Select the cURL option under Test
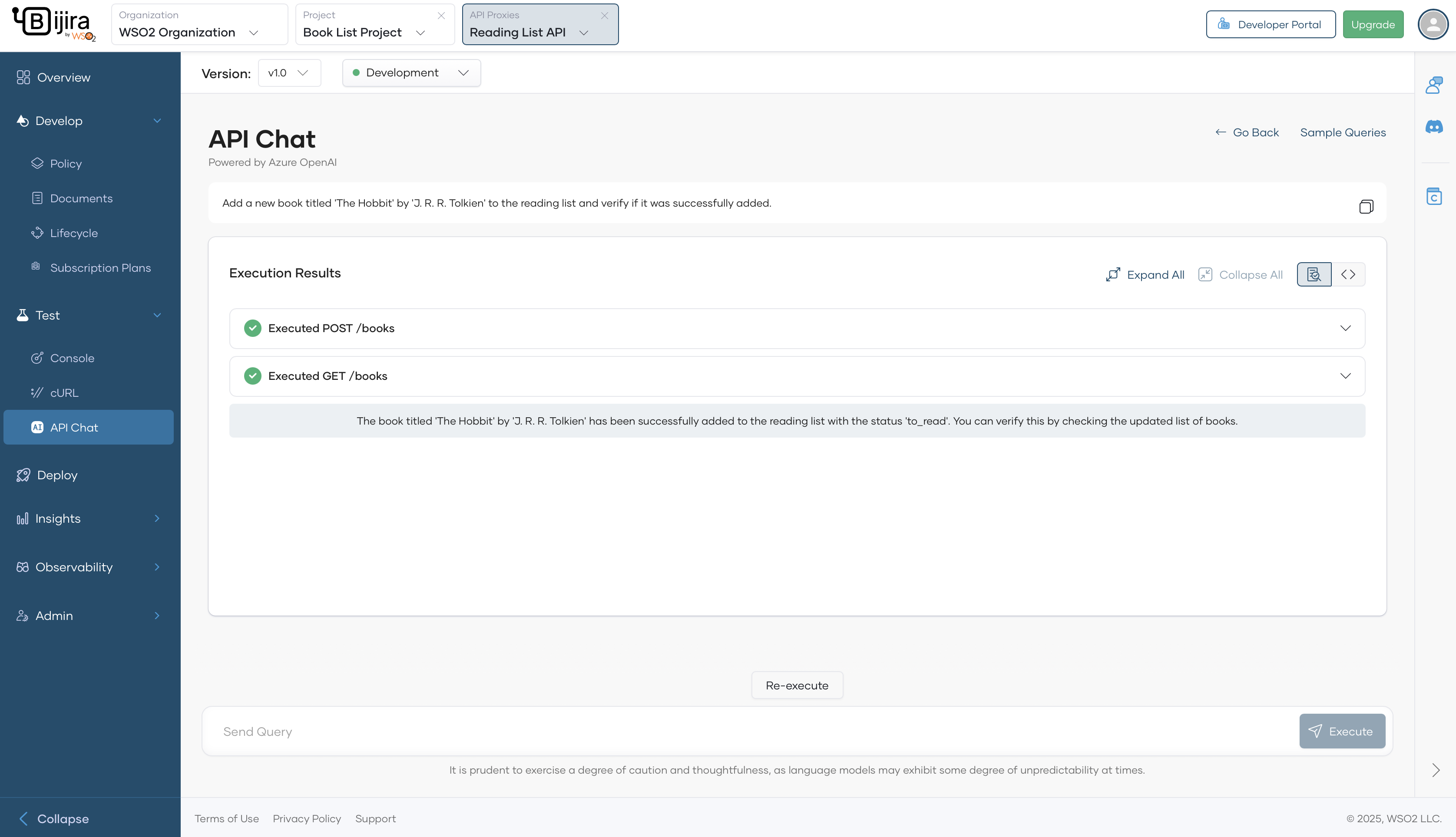 (x=63, y=392)
